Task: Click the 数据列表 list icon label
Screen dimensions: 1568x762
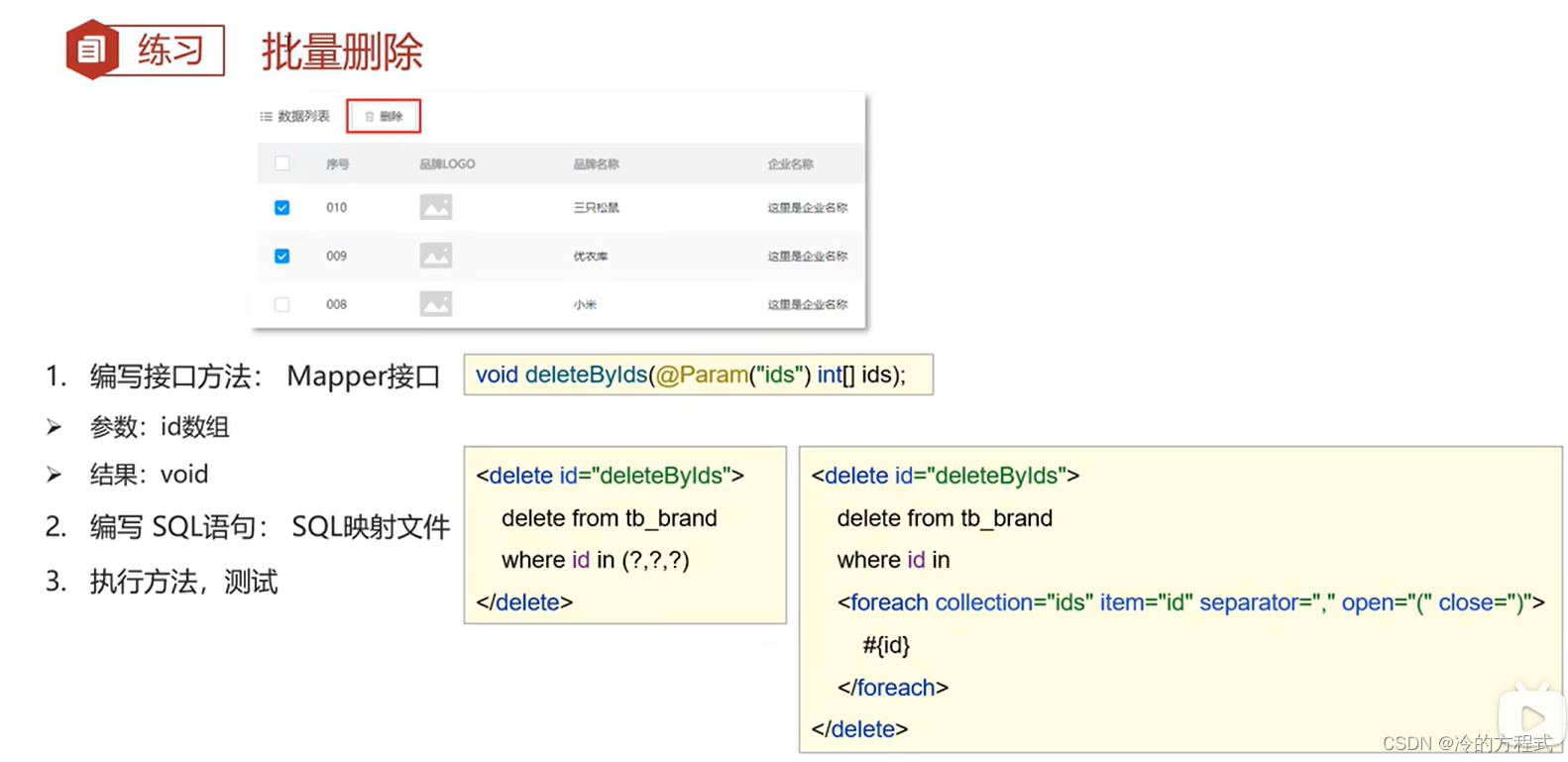Action: (294, 116)
